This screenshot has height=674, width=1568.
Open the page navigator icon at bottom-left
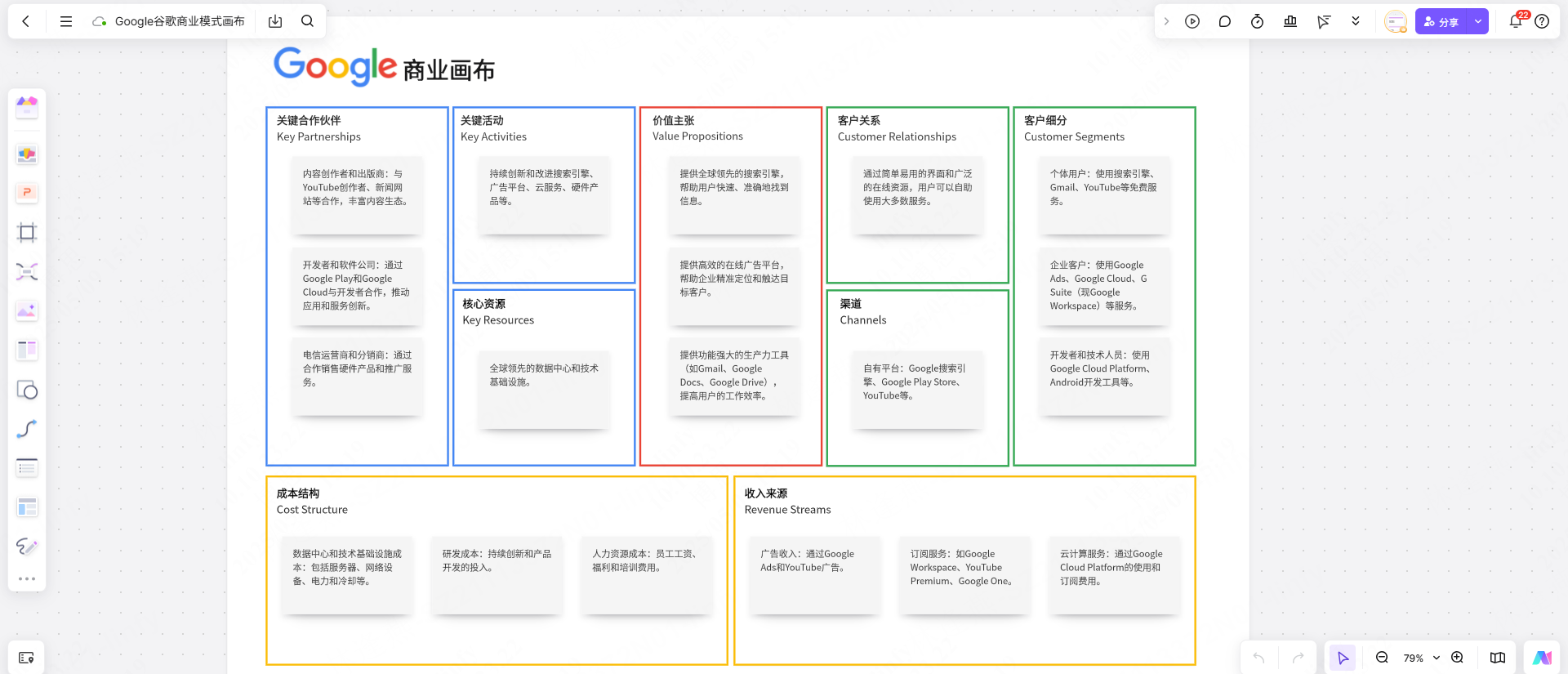click(26, 658)
